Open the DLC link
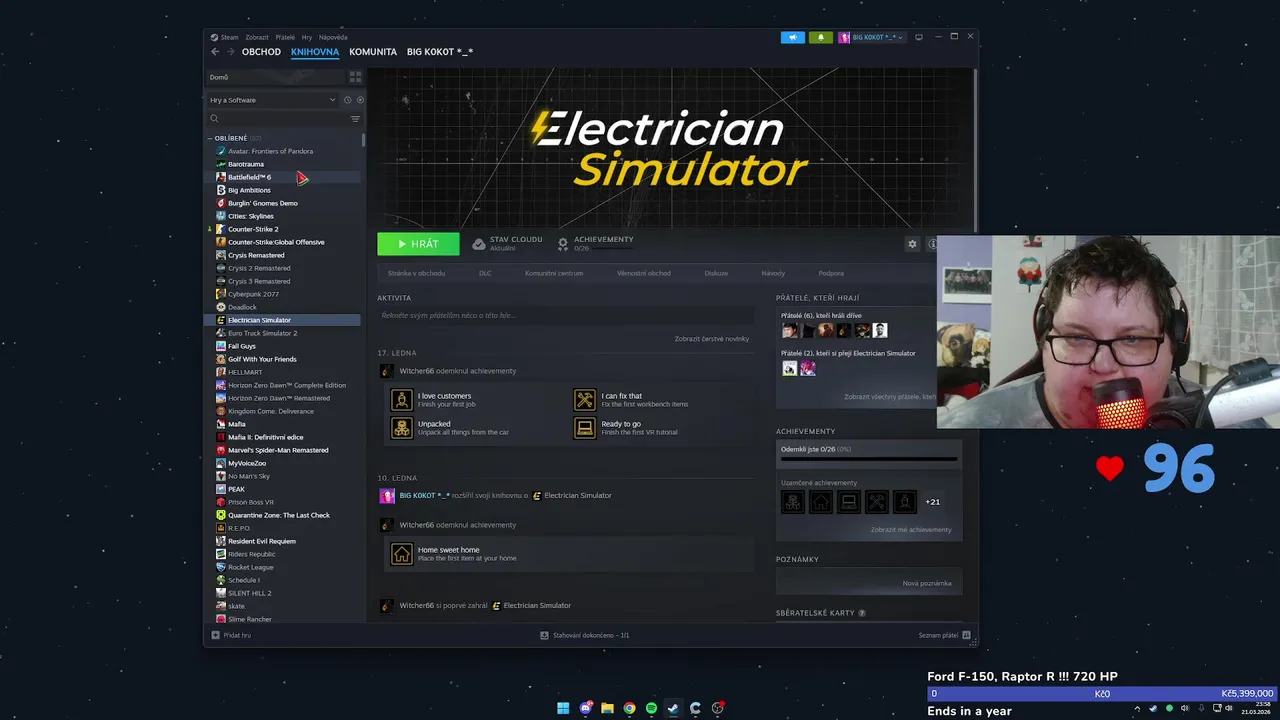 [x=485, y=273]
